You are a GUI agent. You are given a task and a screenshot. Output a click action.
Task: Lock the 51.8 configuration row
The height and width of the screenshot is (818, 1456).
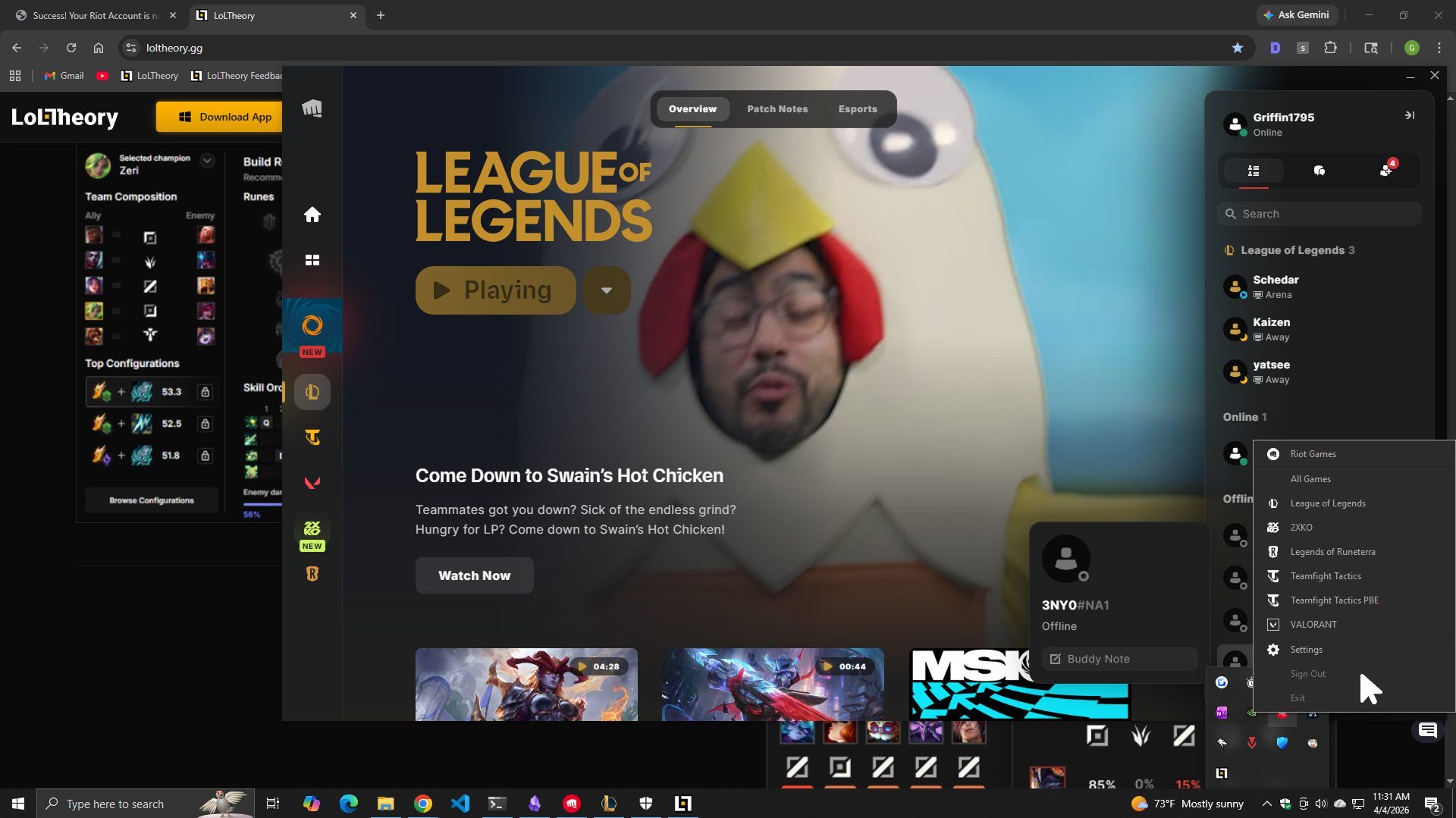coord(204,456)
